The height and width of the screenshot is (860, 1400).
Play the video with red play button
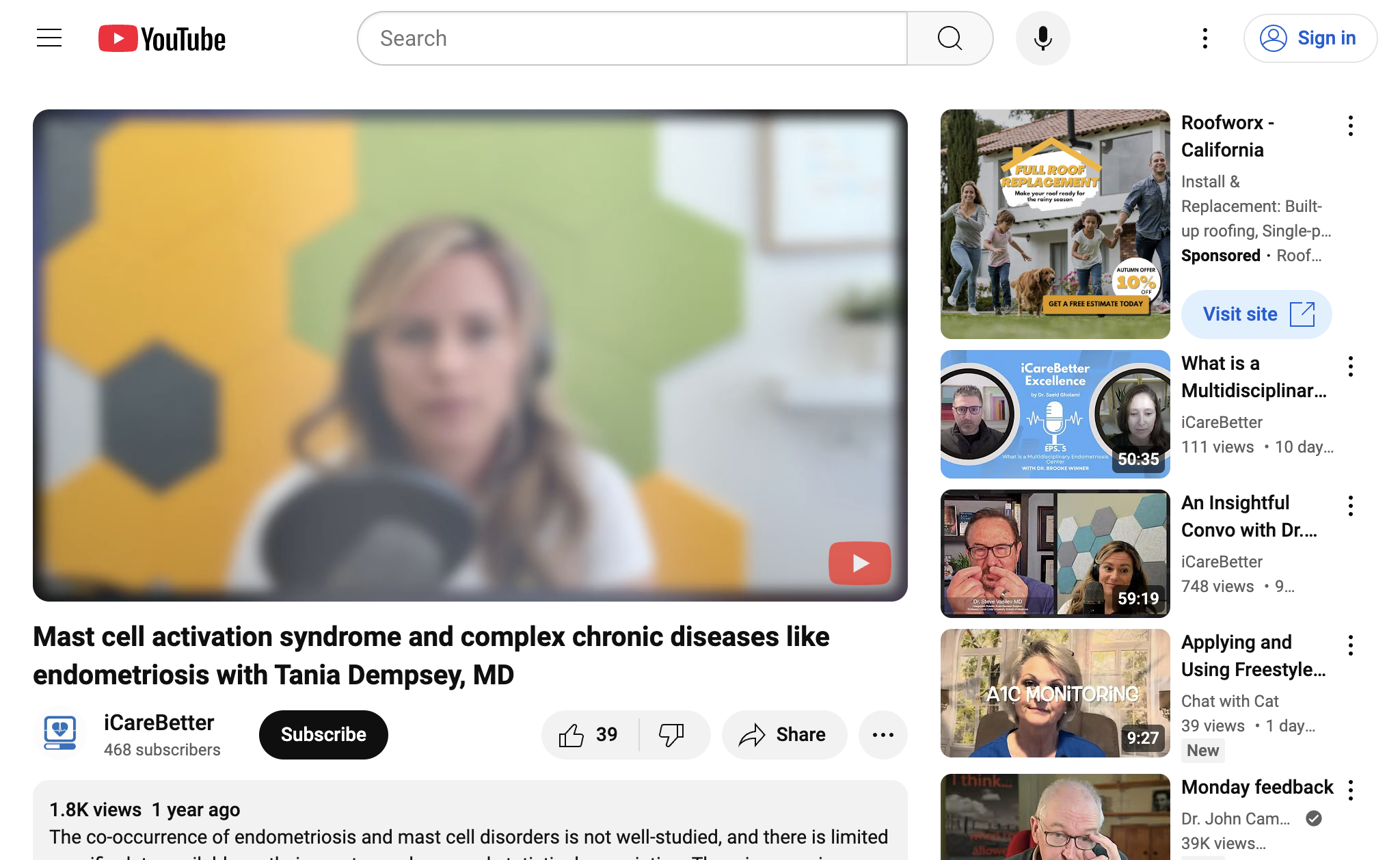coord(860,563)
